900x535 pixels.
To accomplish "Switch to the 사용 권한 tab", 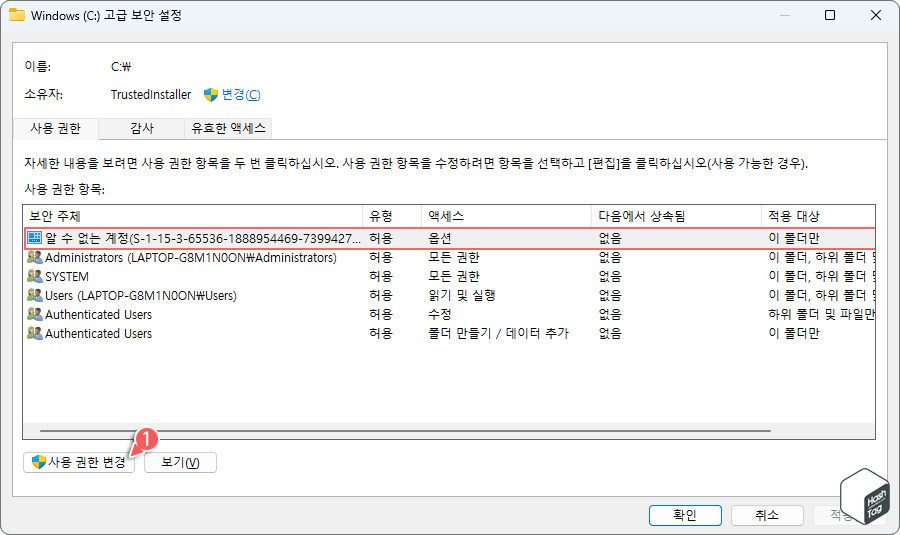I will click(x=56, y=129).
